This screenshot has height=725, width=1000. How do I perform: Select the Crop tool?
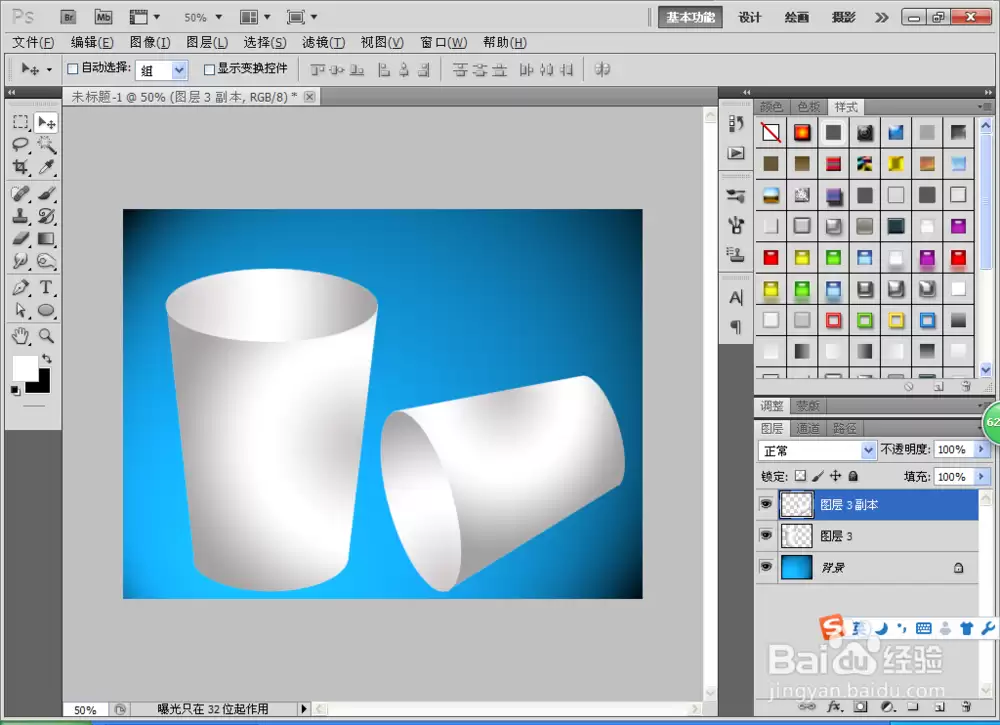20,167
